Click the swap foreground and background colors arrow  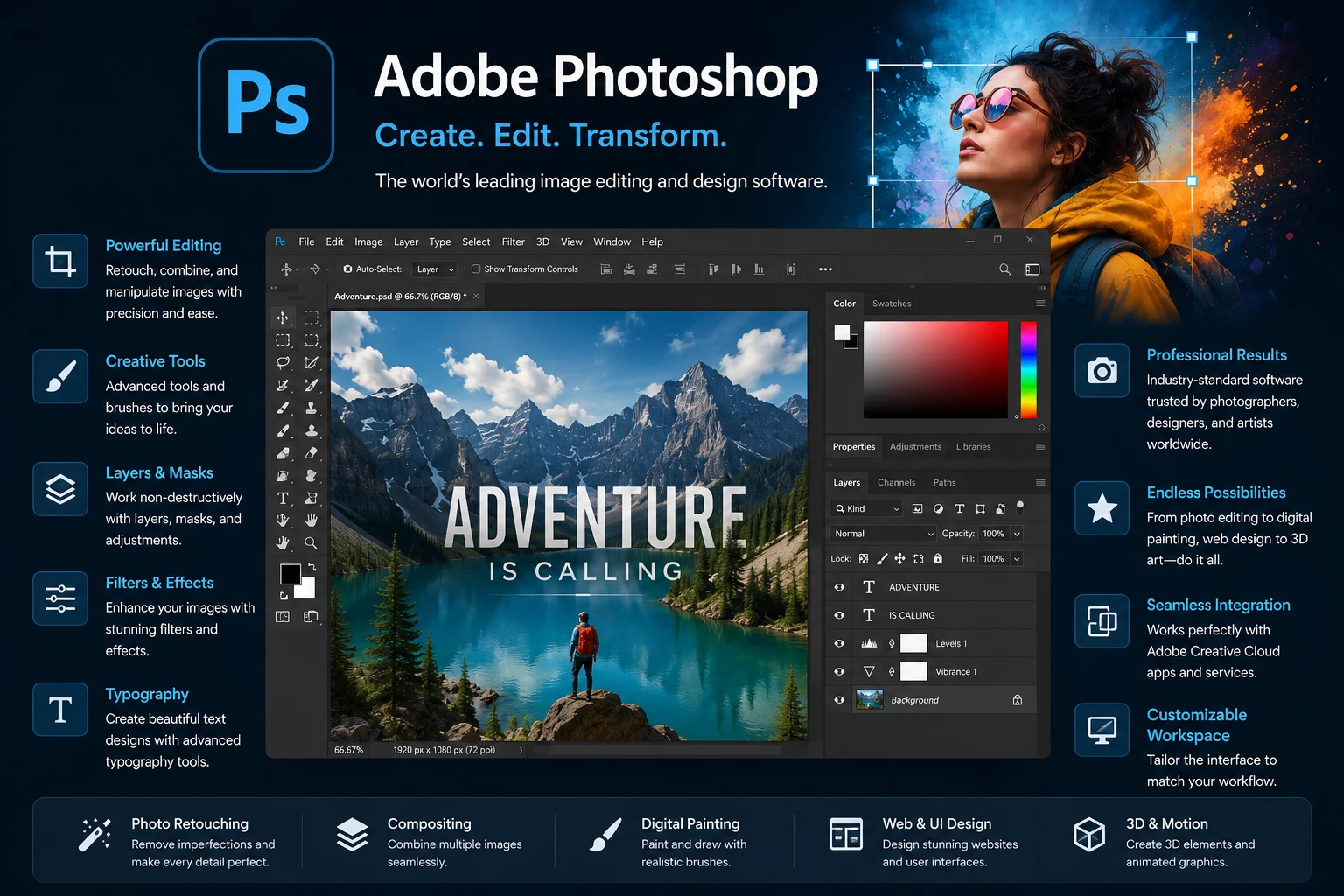pos(312,568)
